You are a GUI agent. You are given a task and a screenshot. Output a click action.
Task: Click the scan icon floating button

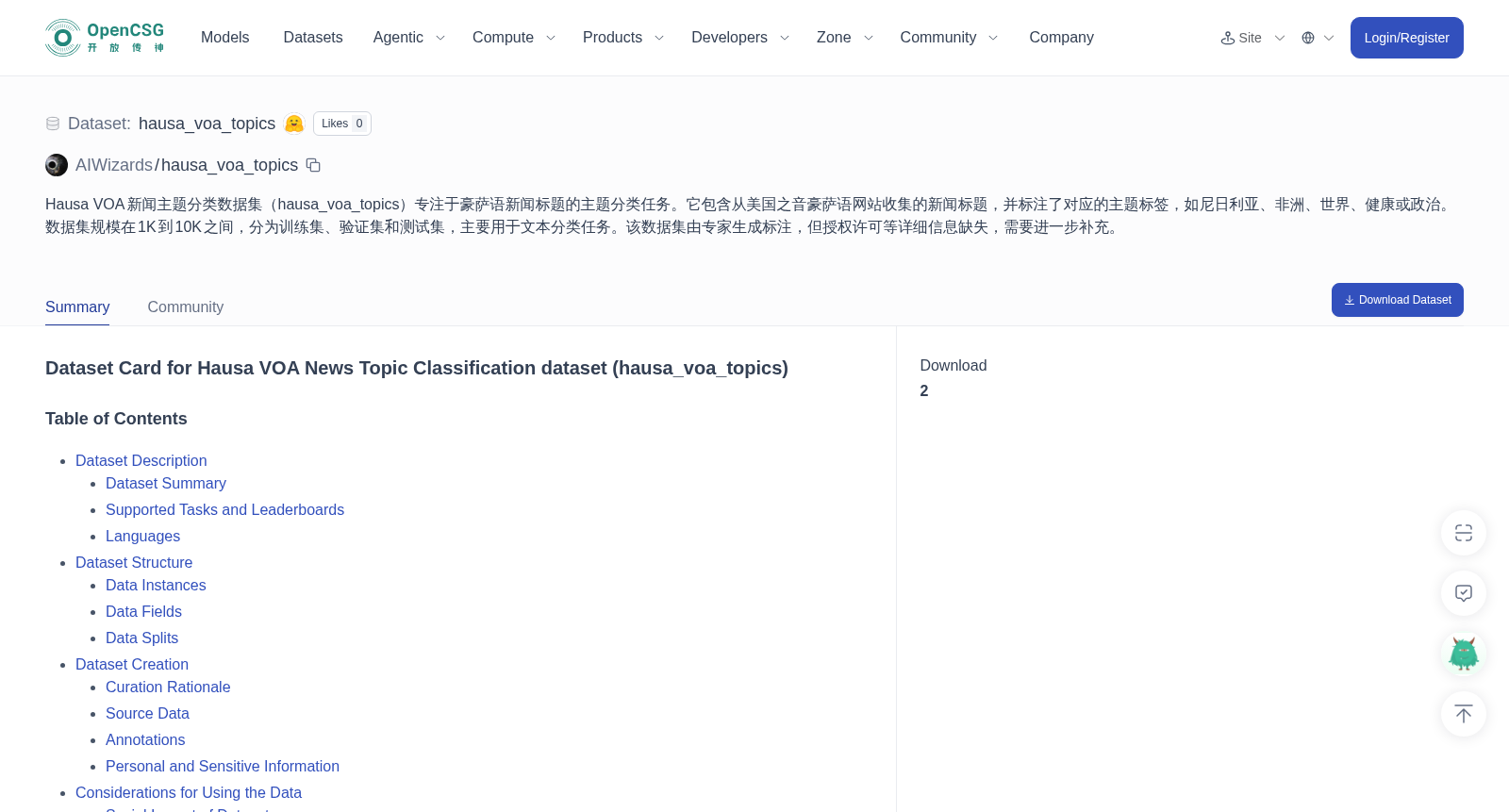point(1464,533)
